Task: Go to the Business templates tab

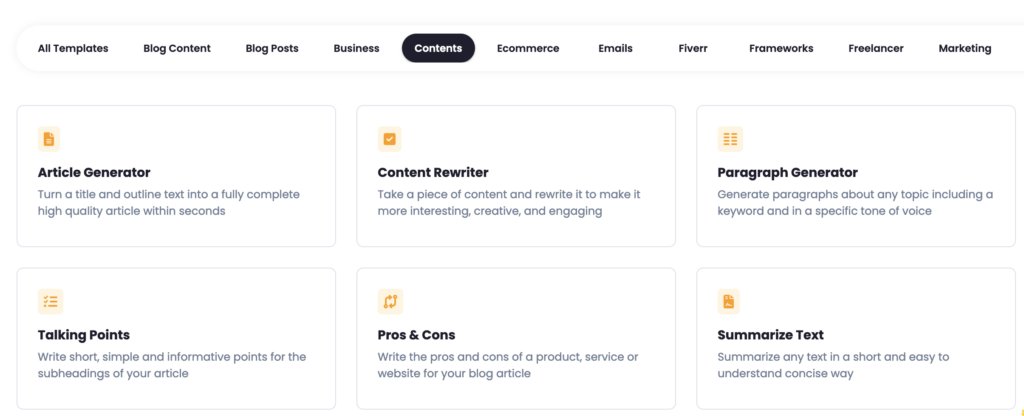Action: coord(356,48)
